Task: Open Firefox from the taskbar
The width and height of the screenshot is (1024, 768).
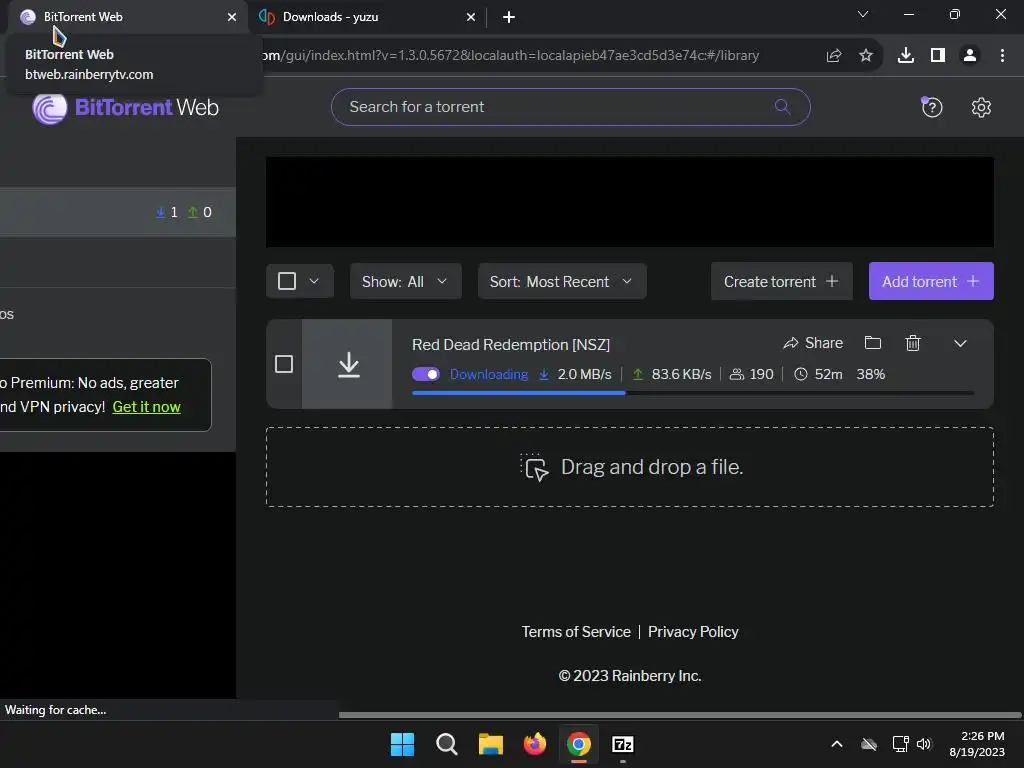Action: coord(535,744)
